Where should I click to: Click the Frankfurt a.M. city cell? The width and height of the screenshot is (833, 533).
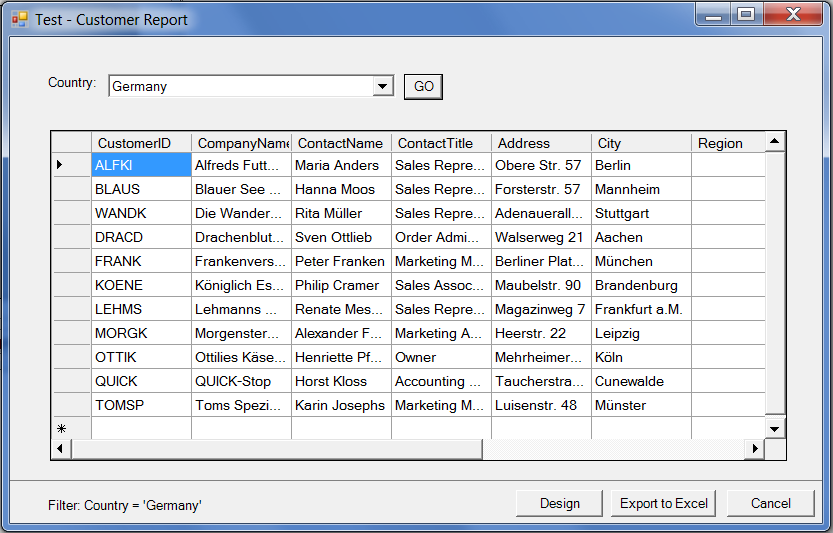(x=641, y=309)
